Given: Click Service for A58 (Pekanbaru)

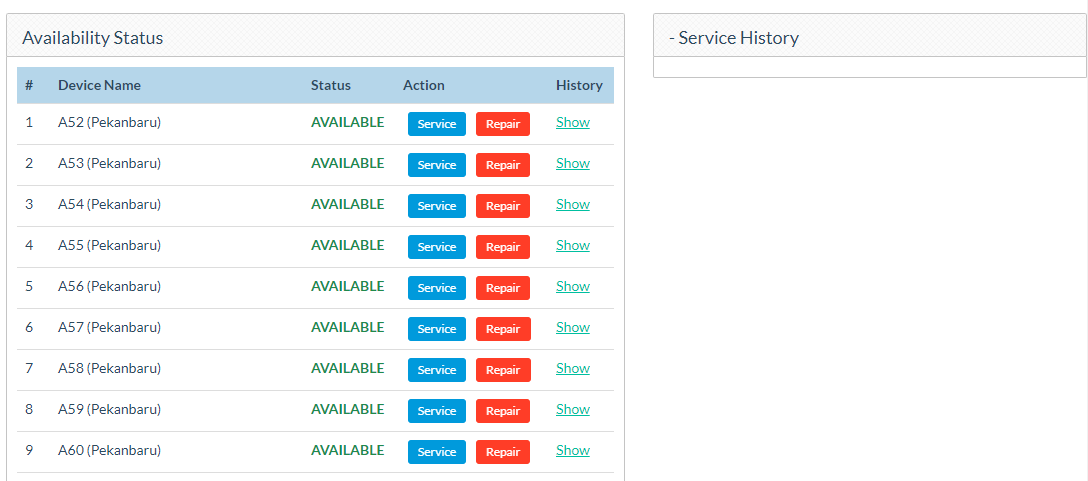Looking at the screenshot, I should click(x=436, y=370).
